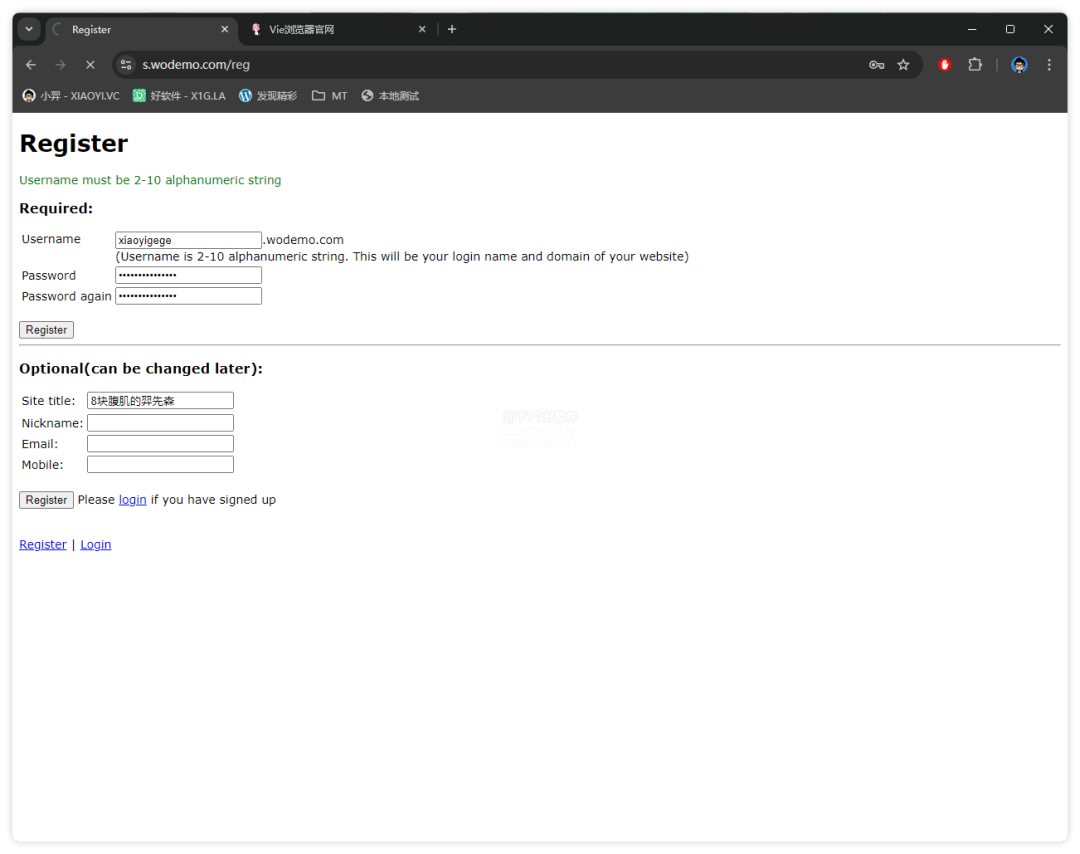Click the Register button beside Please login
This screenshot has width=1080, height=854.
[46, 500]
